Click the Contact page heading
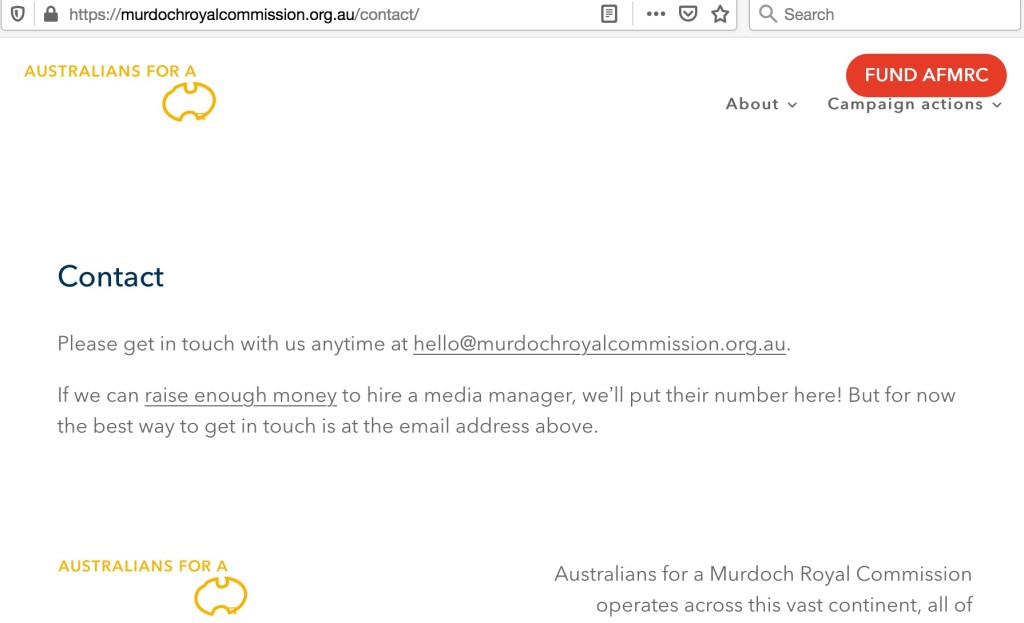The height and width of the screenshot is (623, 1024). click(111, 277)
